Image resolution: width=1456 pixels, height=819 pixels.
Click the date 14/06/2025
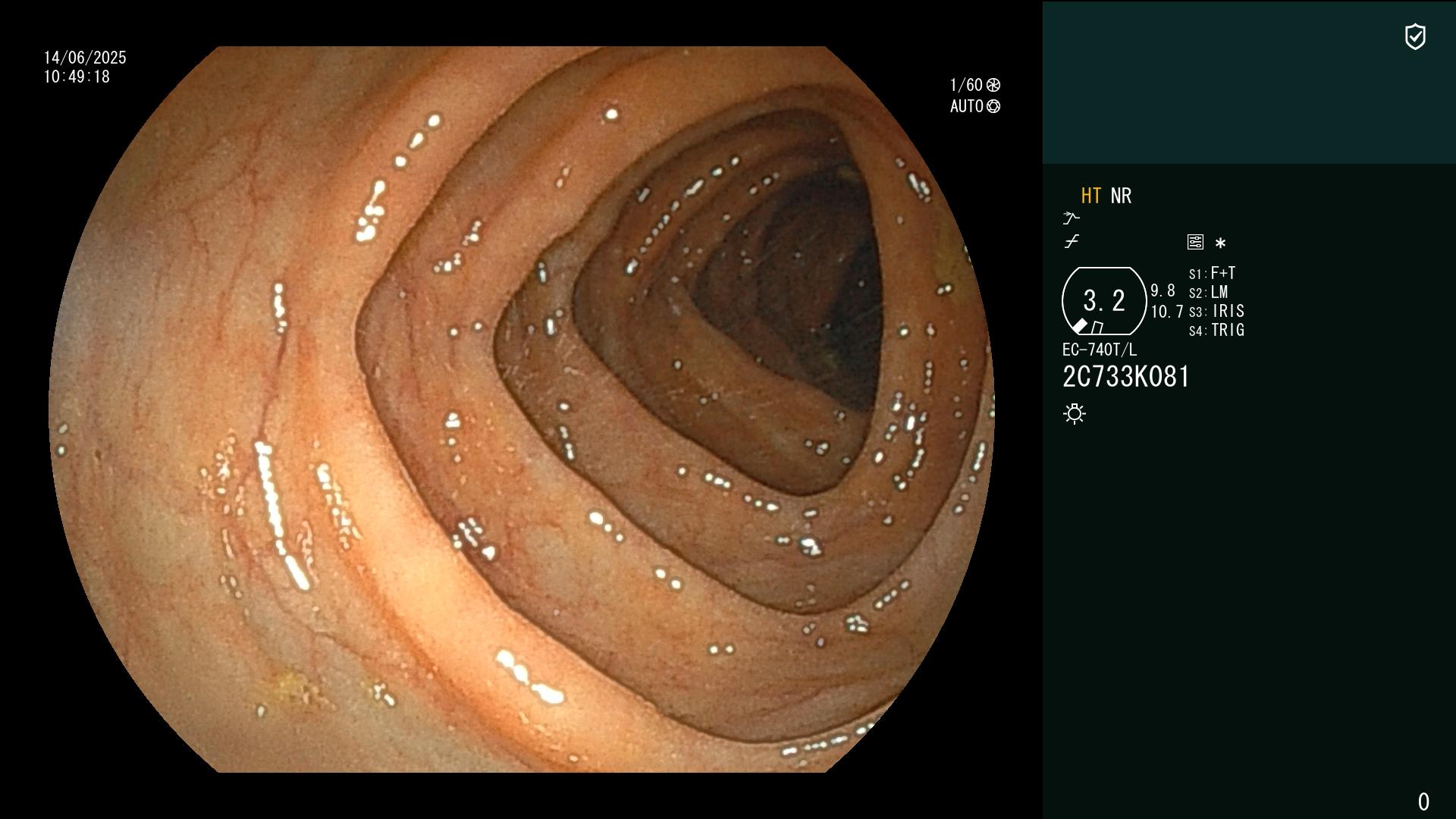(x=85, y=58)
